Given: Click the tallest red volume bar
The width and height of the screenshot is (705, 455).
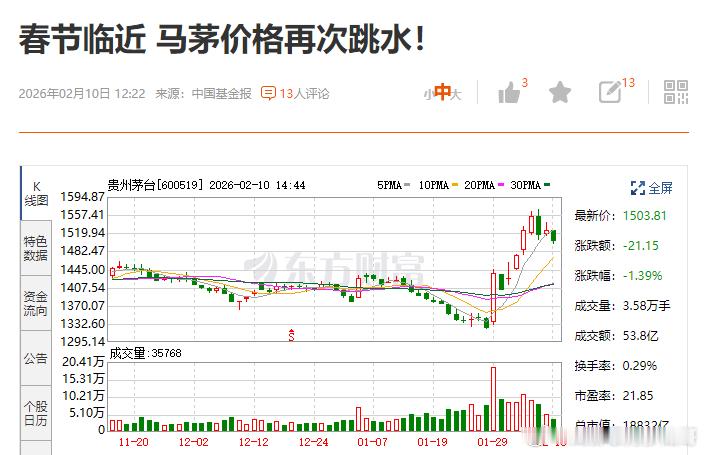Looking at the screenshot, I should tap(493, 399).
